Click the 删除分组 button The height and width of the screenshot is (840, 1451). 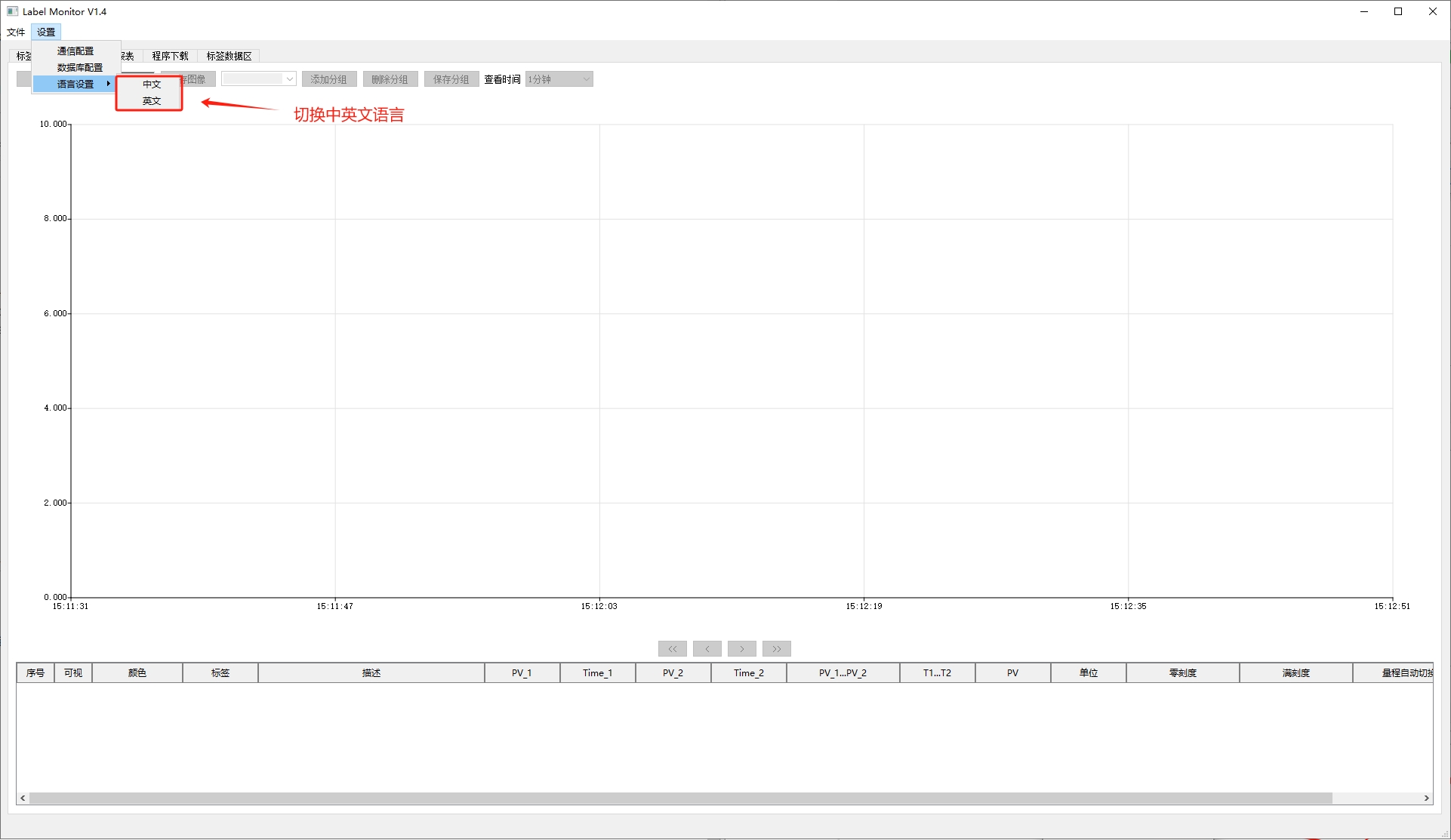(390, 79)
